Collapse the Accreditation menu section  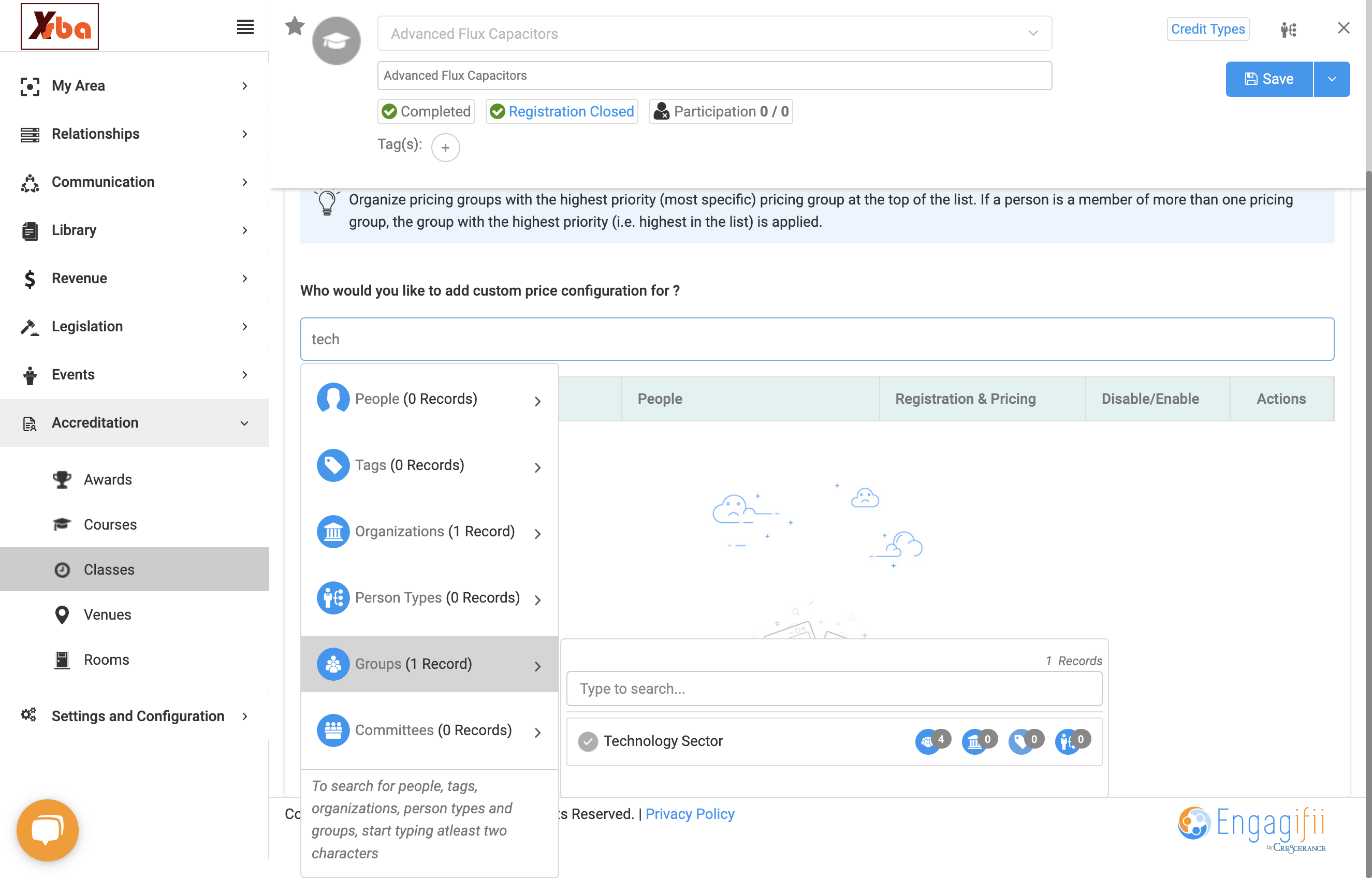point(135,422)
